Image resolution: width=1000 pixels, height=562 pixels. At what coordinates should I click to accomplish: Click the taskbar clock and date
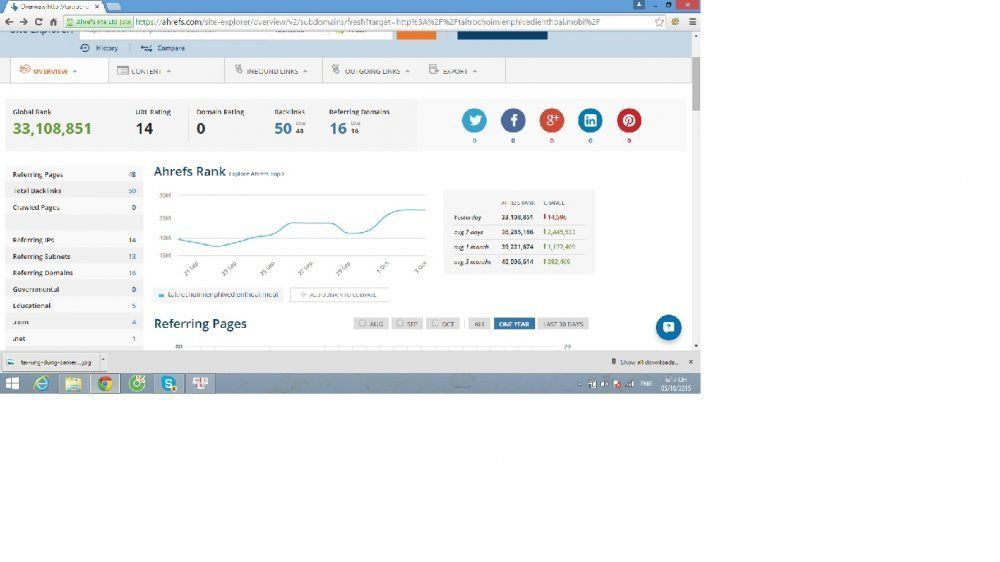point(675,383)
